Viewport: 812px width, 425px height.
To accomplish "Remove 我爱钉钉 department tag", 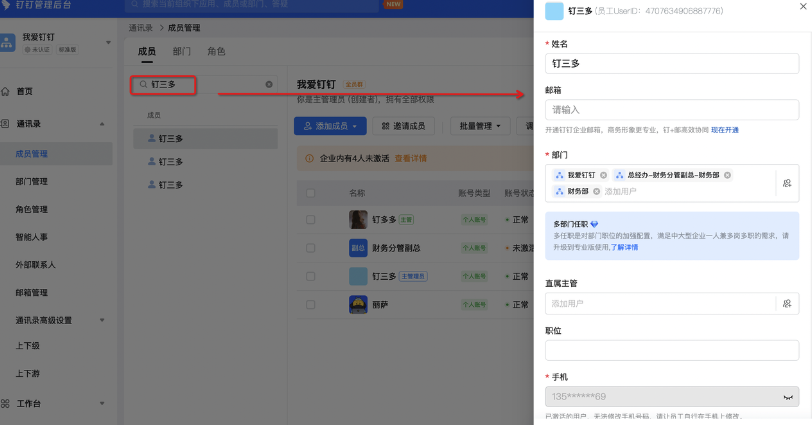I will [603, 175].
